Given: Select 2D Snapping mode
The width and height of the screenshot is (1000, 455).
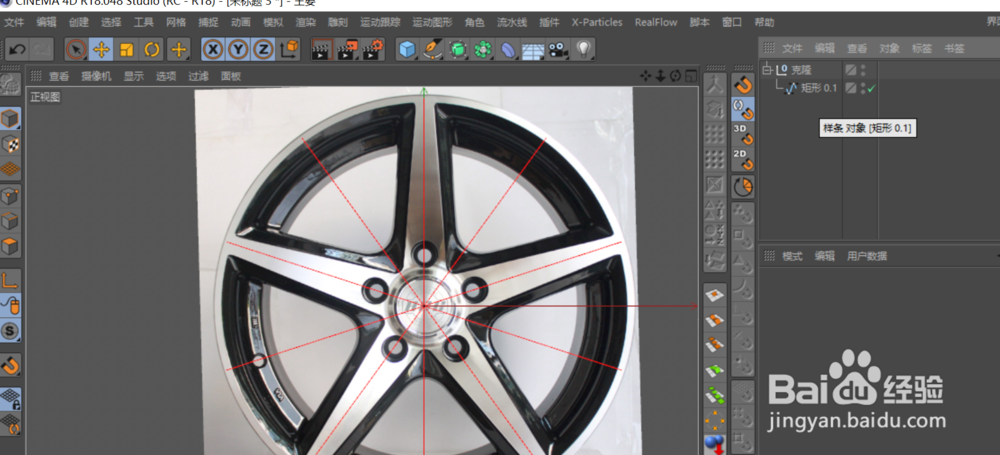Looking at the screenshot, I should (742, 159).
